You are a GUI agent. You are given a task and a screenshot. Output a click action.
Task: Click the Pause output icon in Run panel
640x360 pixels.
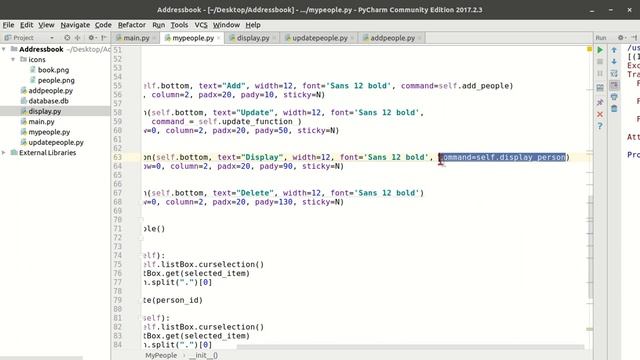(x=600, y=73)
